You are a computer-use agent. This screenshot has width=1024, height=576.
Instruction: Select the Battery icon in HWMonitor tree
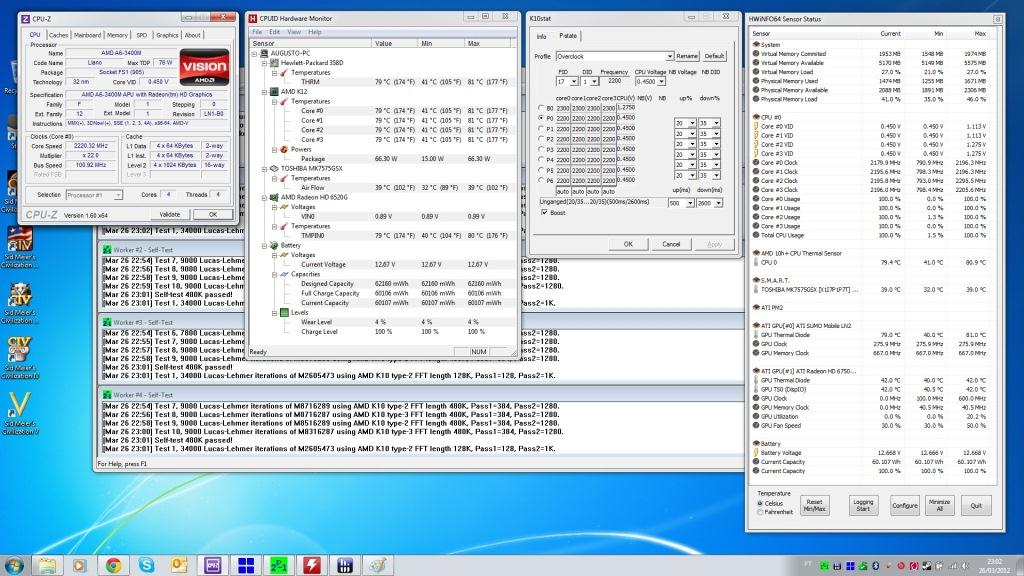(274, 245)
